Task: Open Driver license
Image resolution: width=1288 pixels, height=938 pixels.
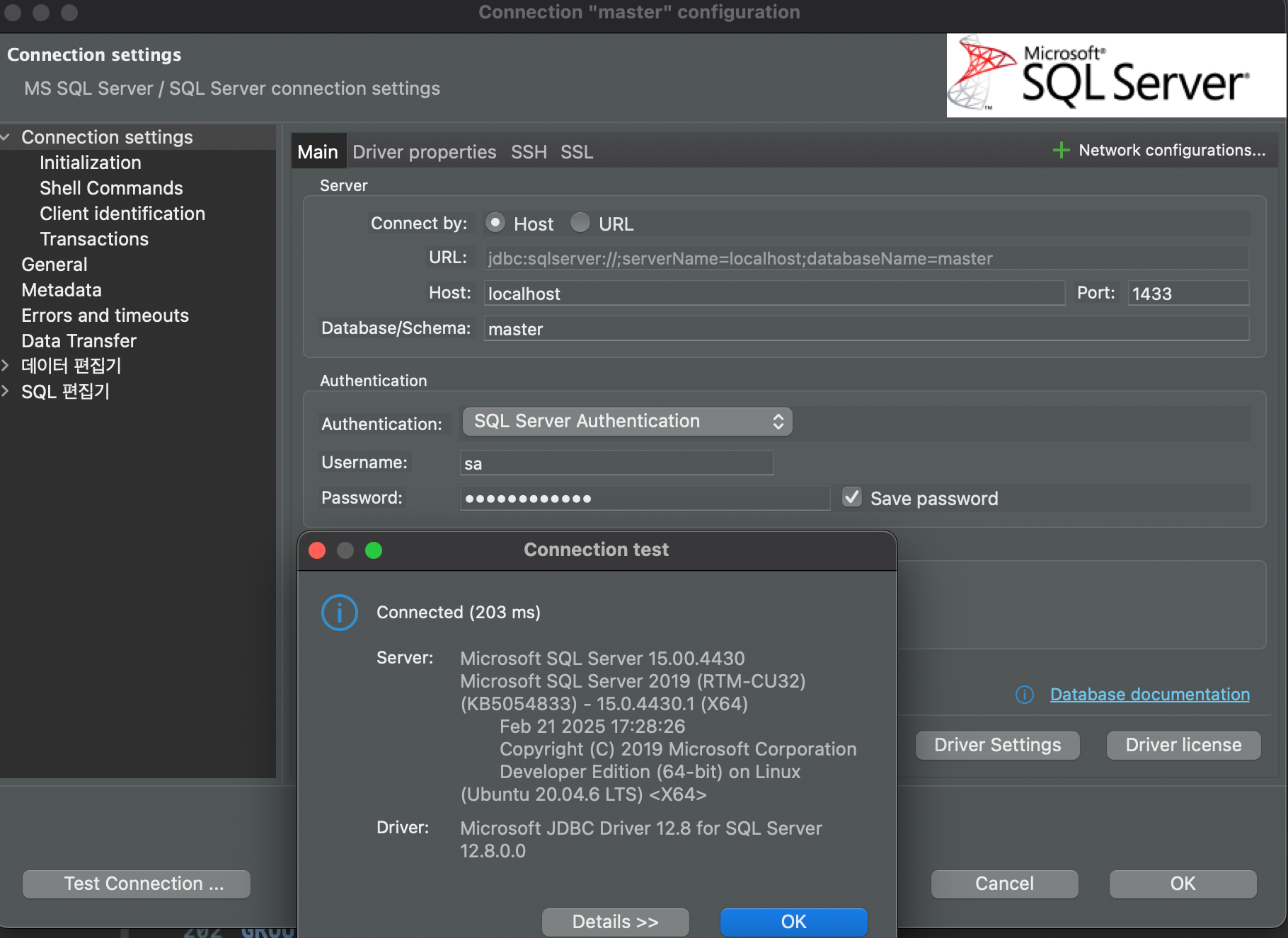Action: pyautogui.click(x=1184, y=746)
